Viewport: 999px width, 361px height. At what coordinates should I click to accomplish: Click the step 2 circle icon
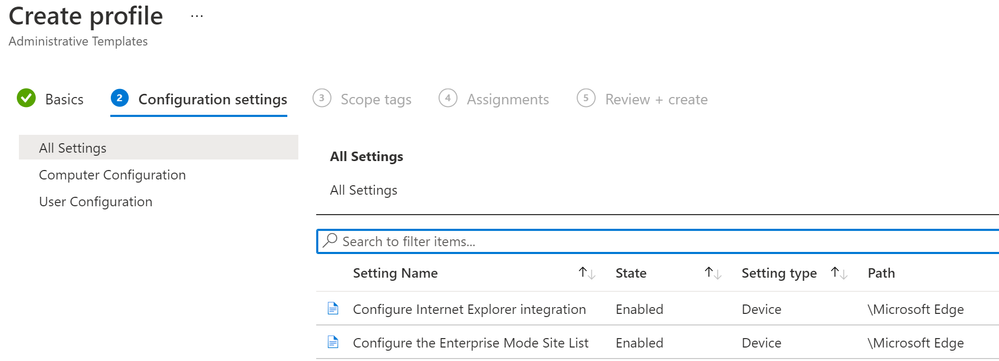[120, 99]
